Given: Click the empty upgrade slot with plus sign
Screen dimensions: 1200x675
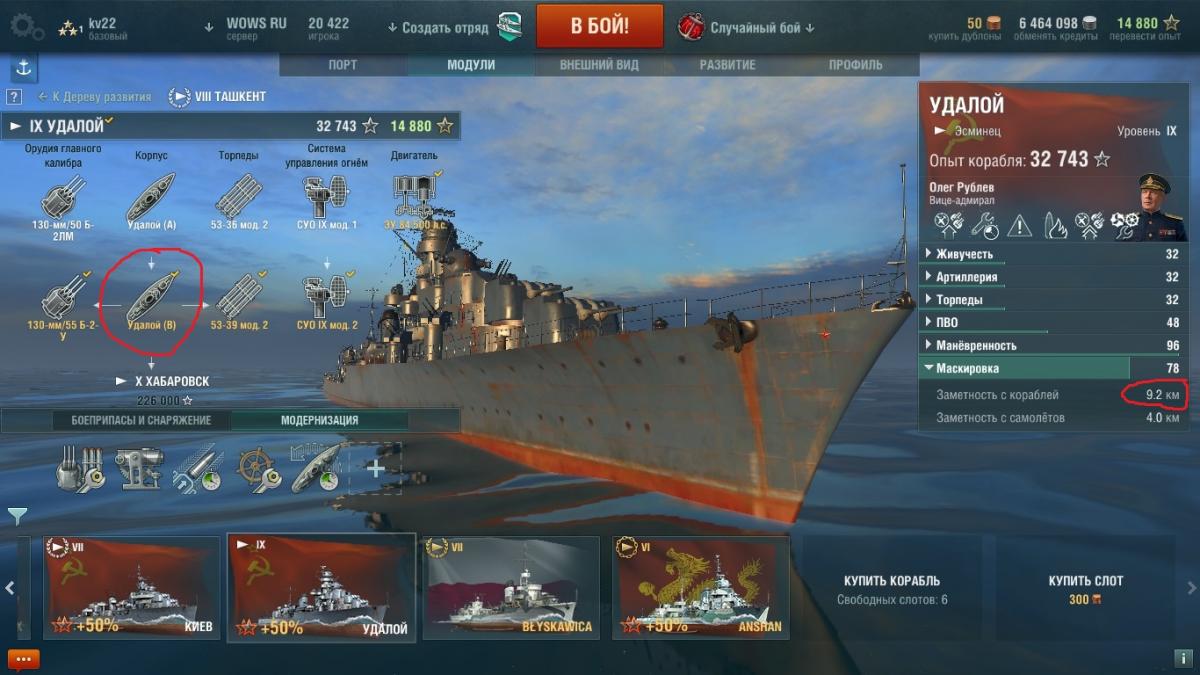Looking at the screenshot, I should click(376, 468).
